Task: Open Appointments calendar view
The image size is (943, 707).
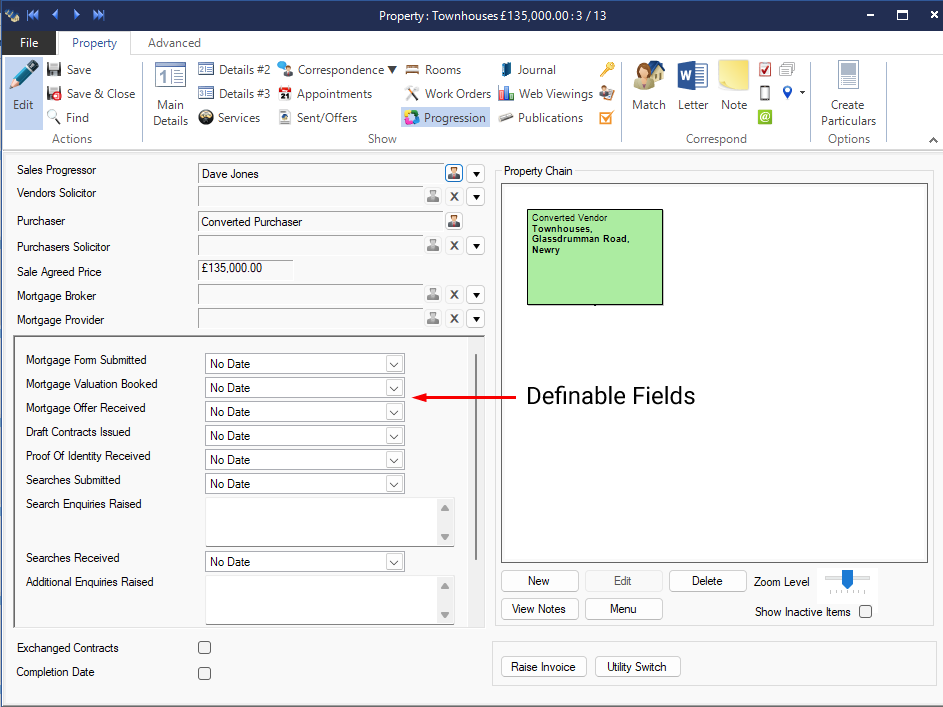Action: tap(325, 94)
